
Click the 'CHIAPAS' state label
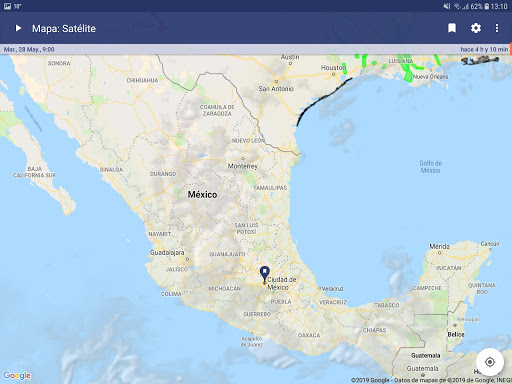click(x=374, y=330)
